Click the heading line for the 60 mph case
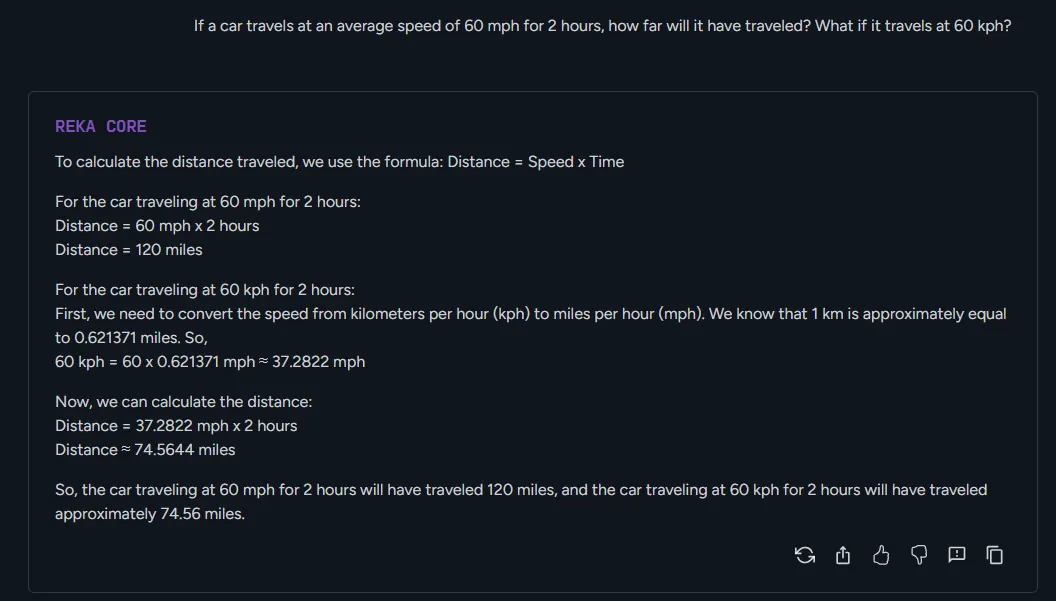1056x601 pixels. tap(208, 202)
